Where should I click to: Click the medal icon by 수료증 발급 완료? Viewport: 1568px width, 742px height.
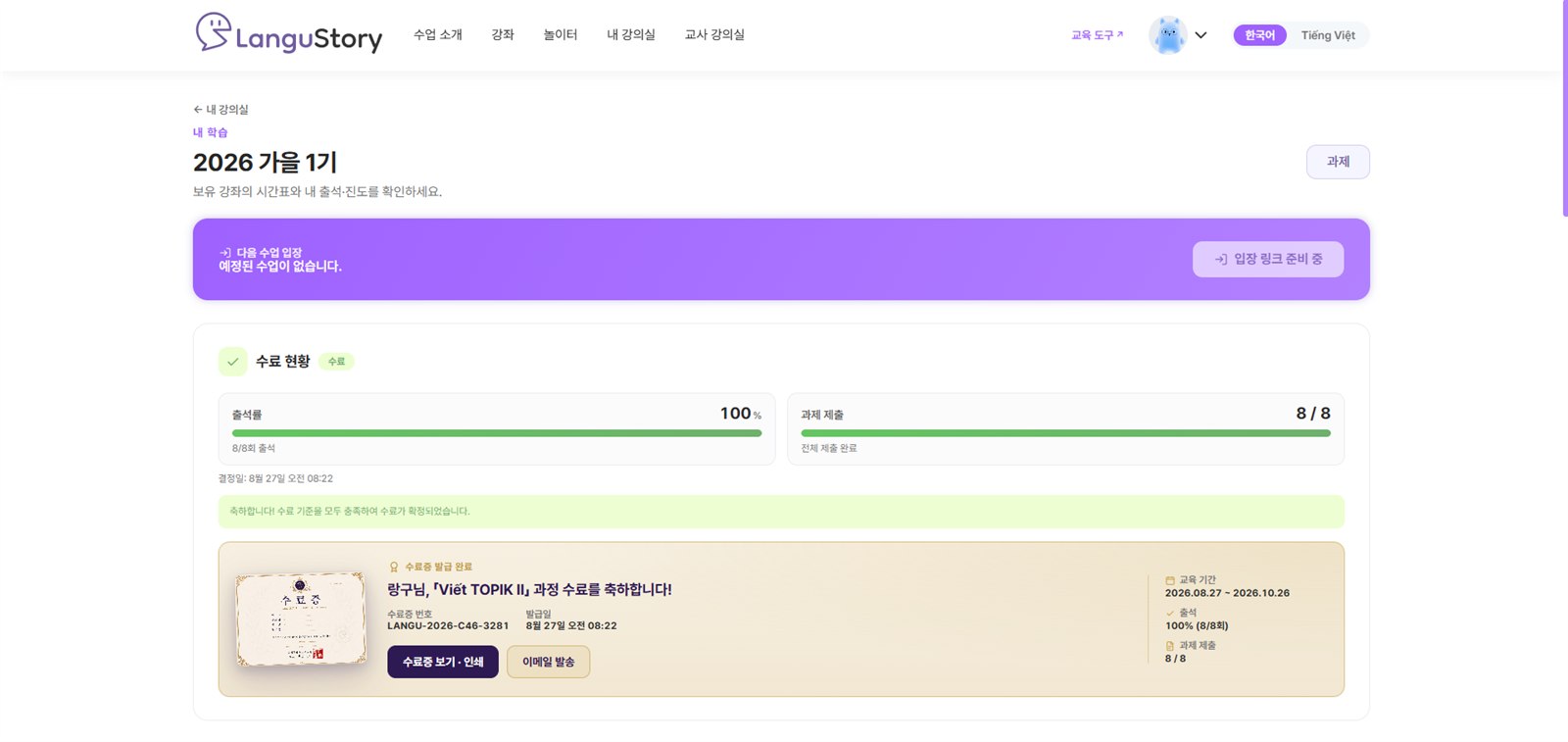[x=394, y=568]
